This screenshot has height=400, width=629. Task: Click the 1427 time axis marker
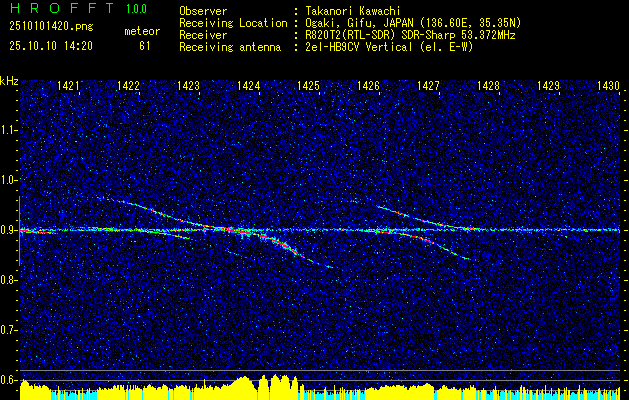coord(428,85)
